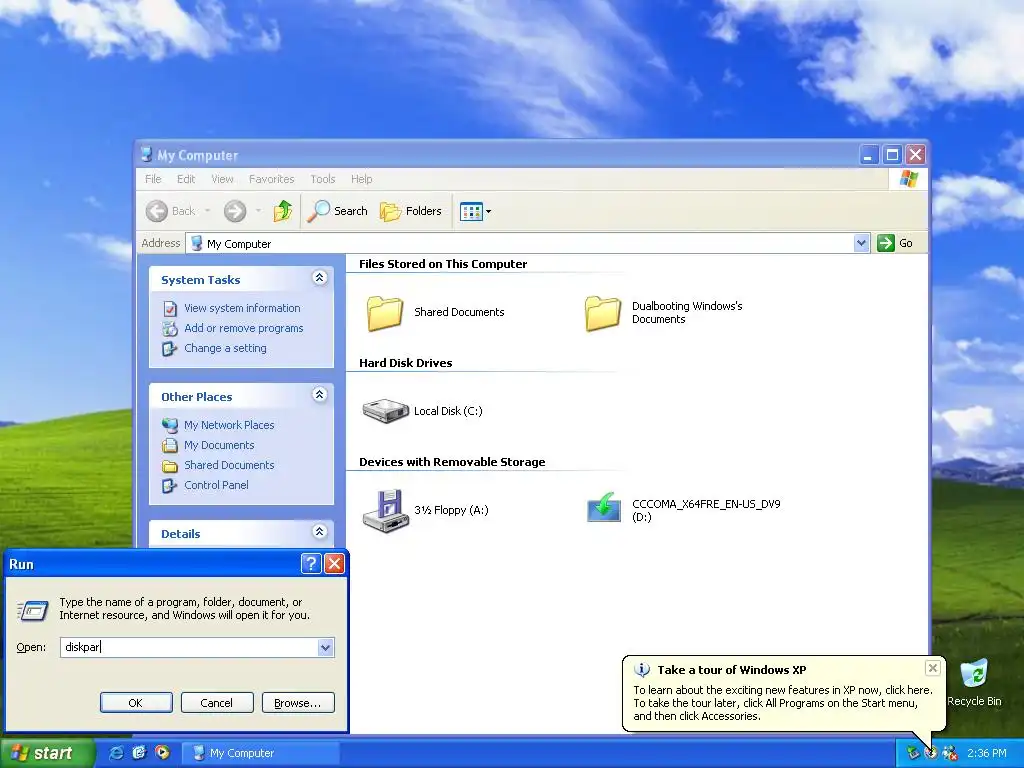Close the Run dialog
This screenshot has width=1024, height=768.
[x=334, y=564]
